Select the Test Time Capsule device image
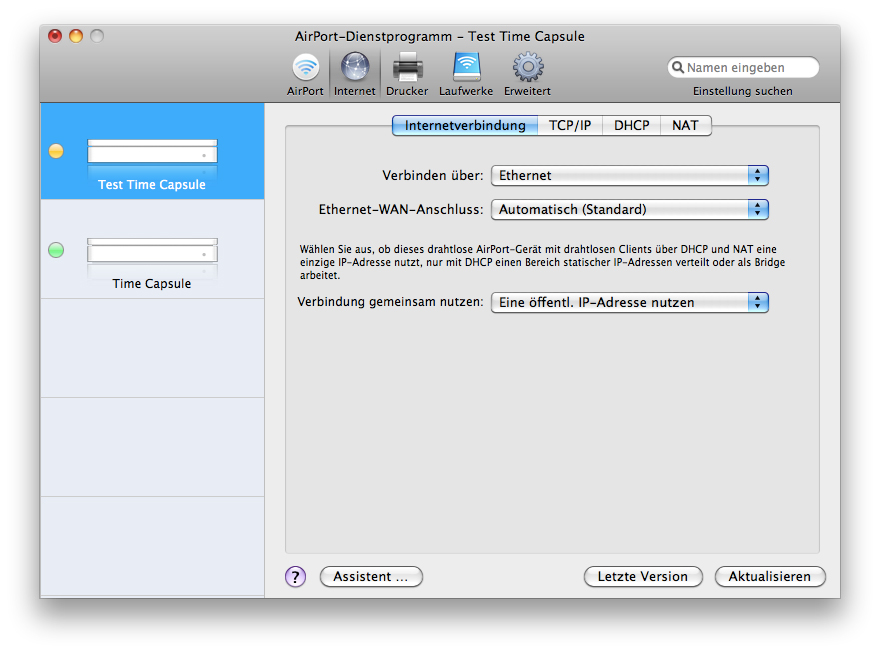880x653 pixels. tap(152, 151)
